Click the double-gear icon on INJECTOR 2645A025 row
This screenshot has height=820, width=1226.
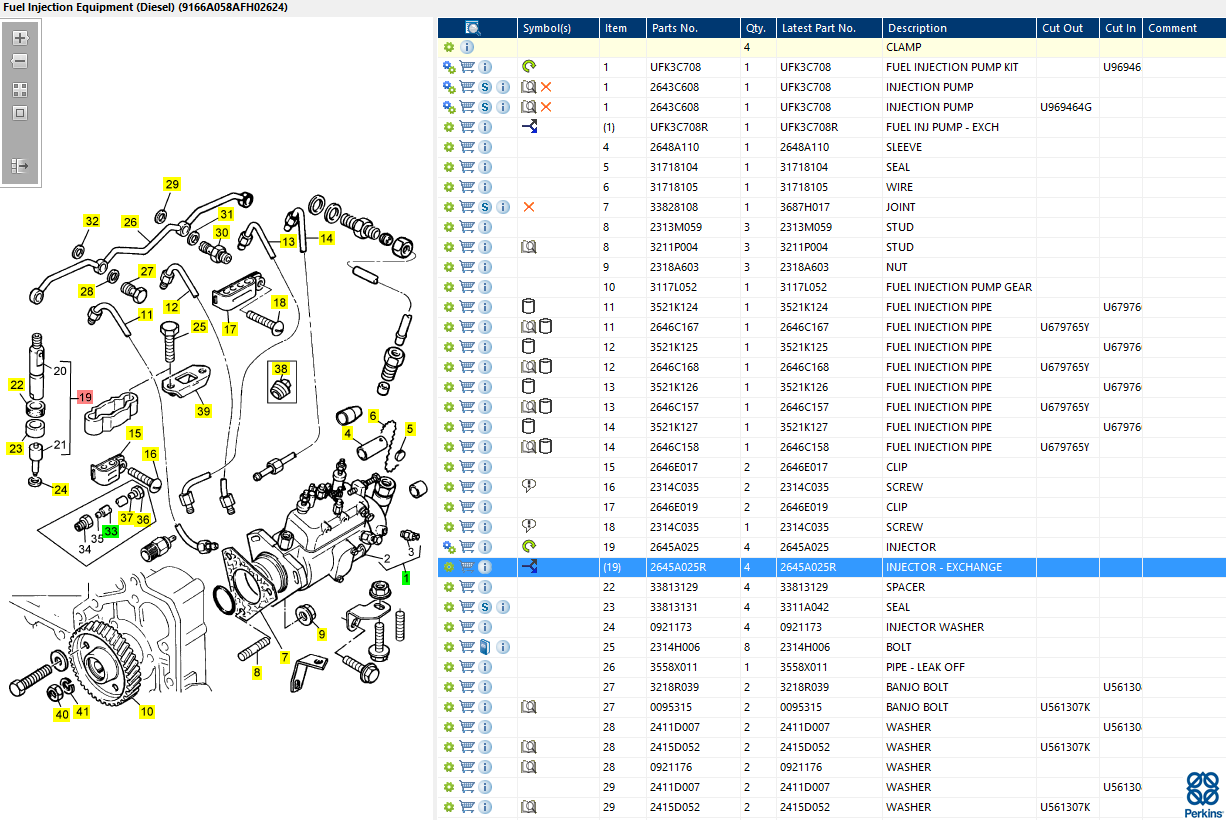click(x=449, y=547)
